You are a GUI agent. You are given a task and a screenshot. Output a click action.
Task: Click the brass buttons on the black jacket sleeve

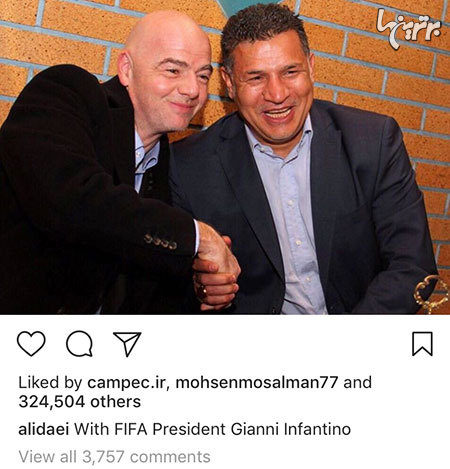pos(160,242)
